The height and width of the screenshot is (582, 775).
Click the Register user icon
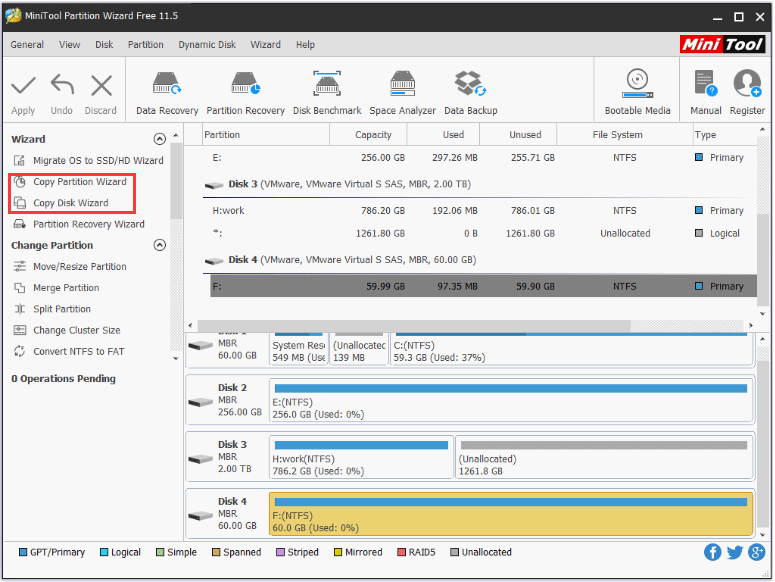point(747,83)
